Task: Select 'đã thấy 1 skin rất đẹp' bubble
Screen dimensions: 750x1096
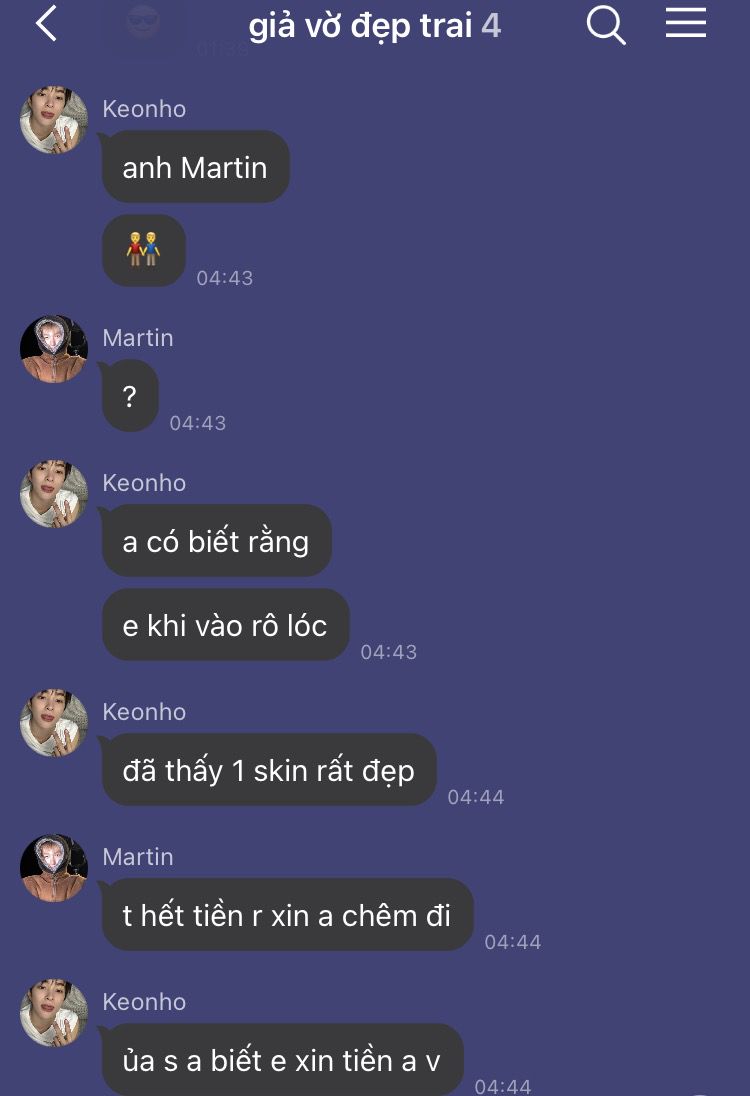Action: point(268,770)
